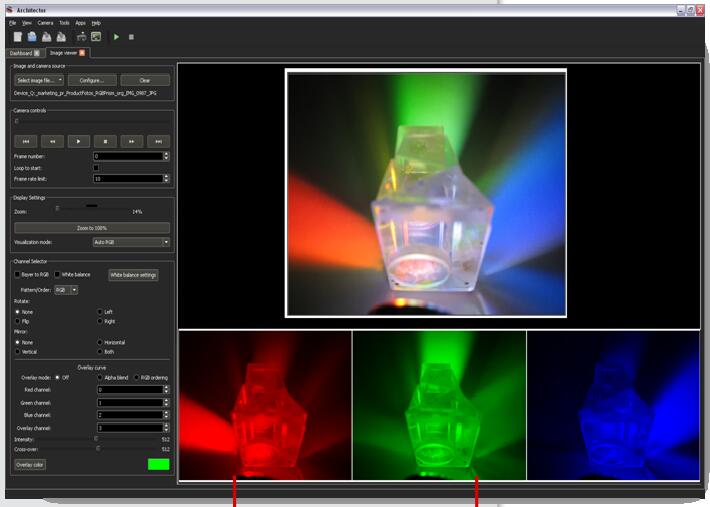This screenshot has height=507, width=710.
Task: Click the green Run arrow in toolbar
Action: pyautogui.click(x=116, y=37)
